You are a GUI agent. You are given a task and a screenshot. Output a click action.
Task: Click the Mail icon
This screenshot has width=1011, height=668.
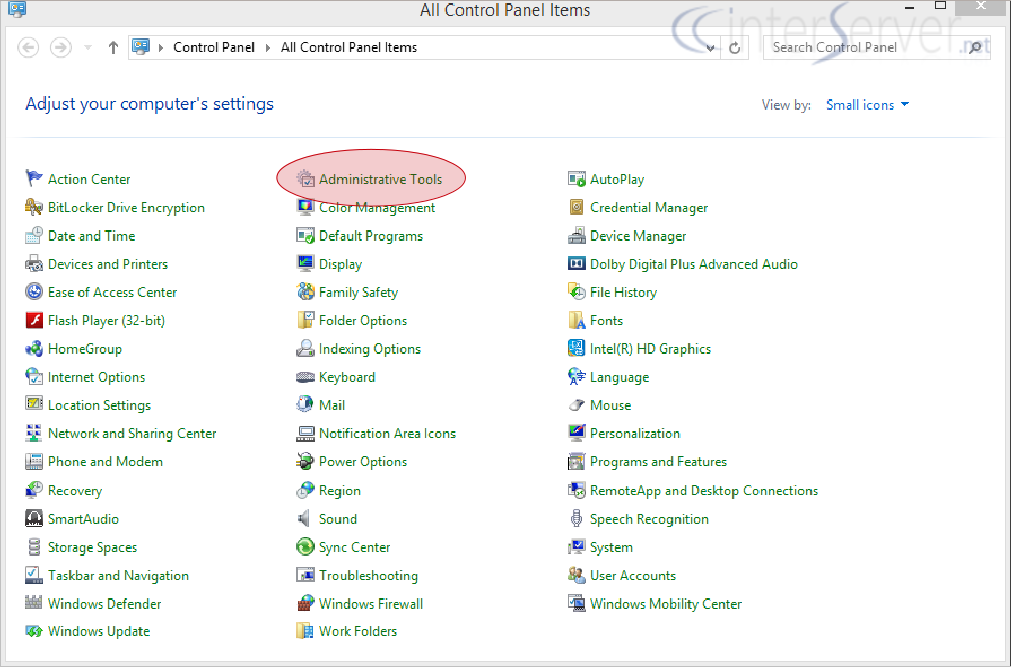[x=305, y=404]
